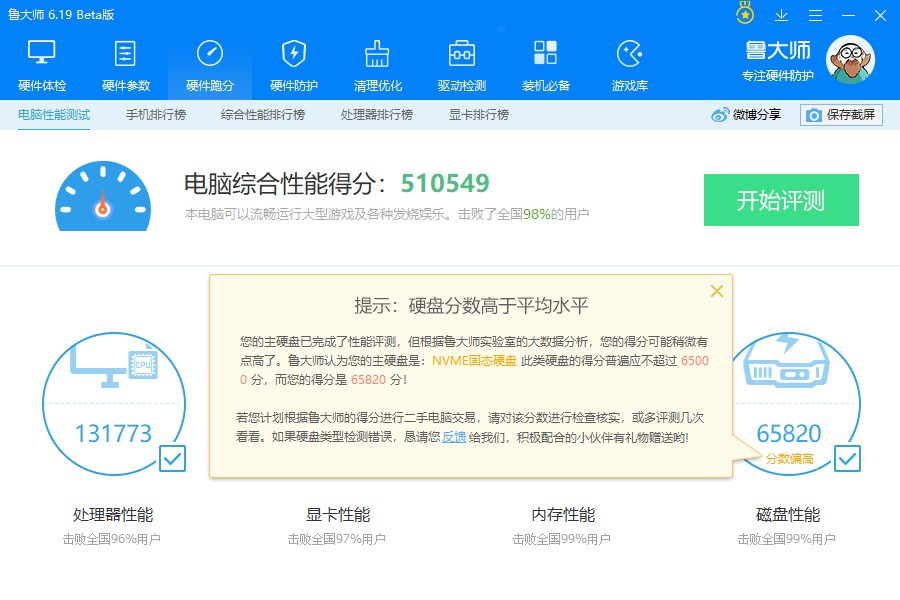900x600 pixels.
Task: Click disk score 65820 in circle
Action: [789, 433]
